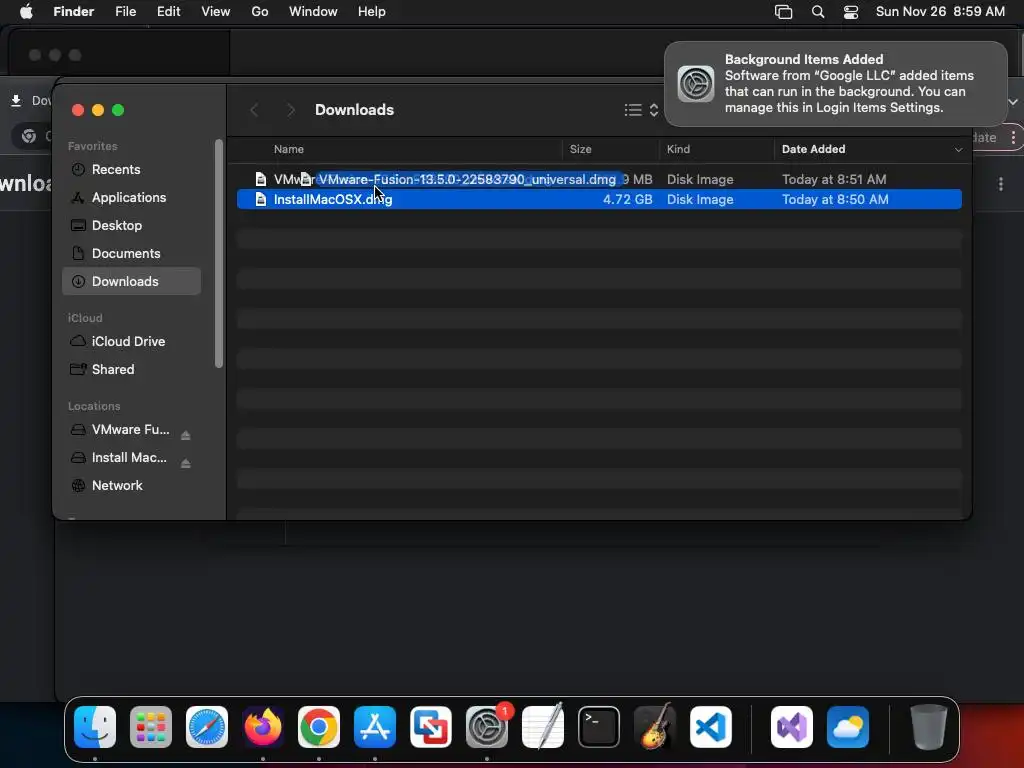This screenshot has width=1024, height=768.
Task: Click the System Settings icon in notification
Action: tap(696, 84)
